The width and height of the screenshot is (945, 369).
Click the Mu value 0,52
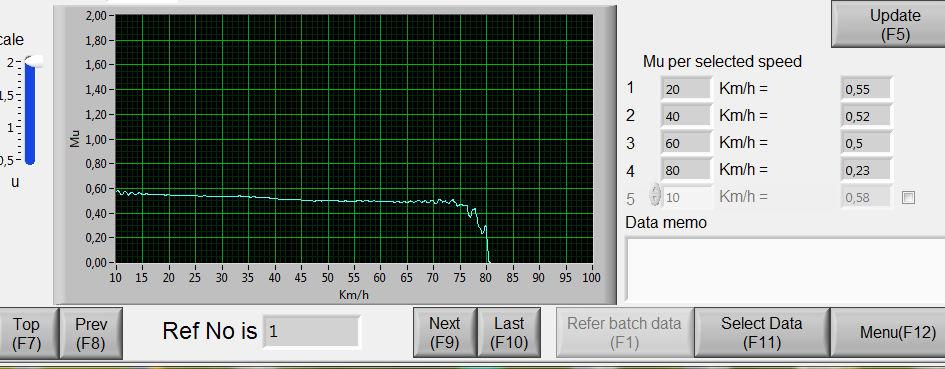866,116
